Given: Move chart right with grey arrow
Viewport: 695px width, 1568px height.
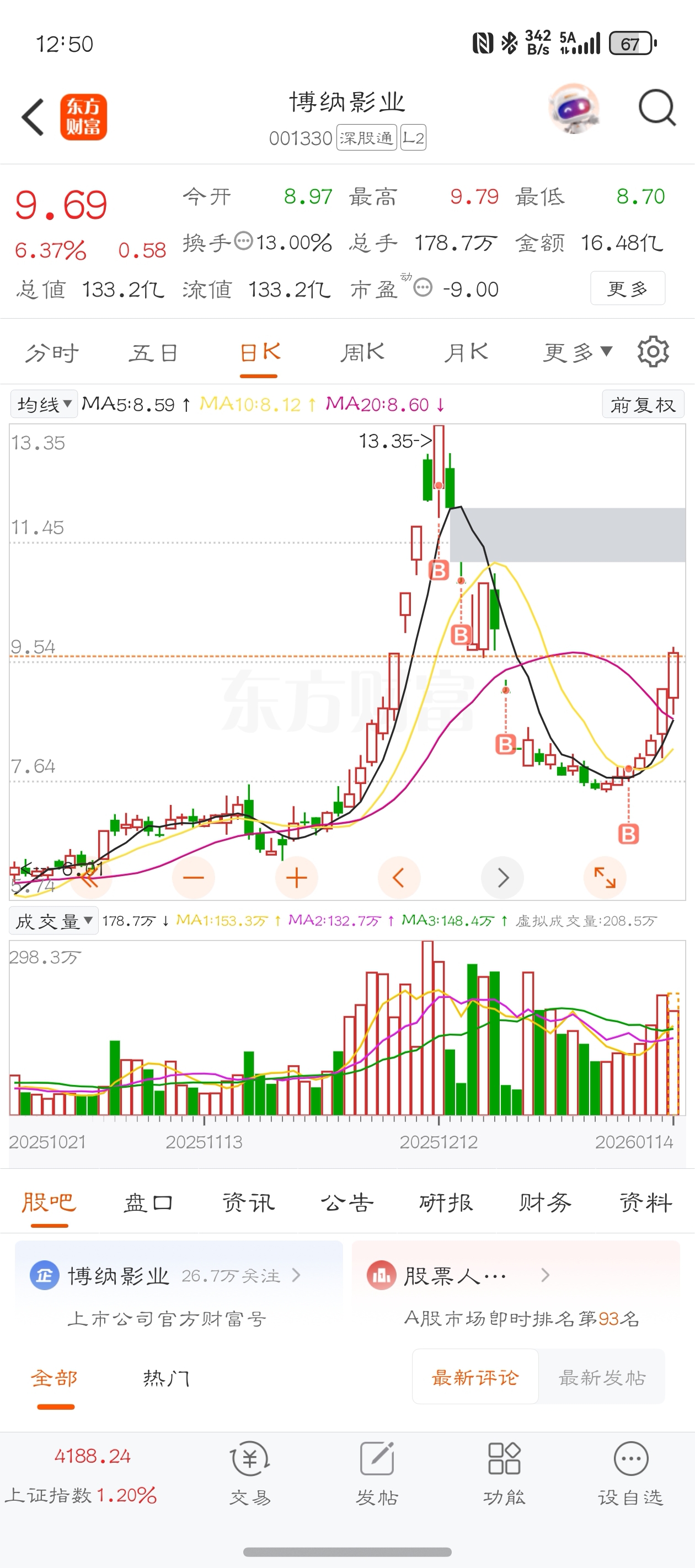Looking at the screenshot, I should (502, 877).
